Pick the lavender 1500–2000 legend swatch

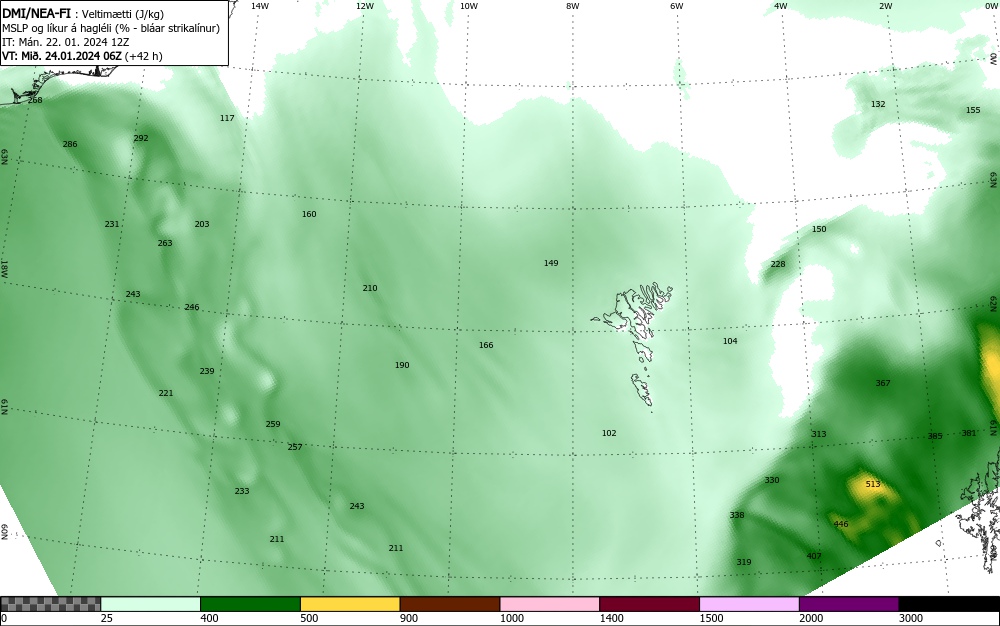pos(749,604)
